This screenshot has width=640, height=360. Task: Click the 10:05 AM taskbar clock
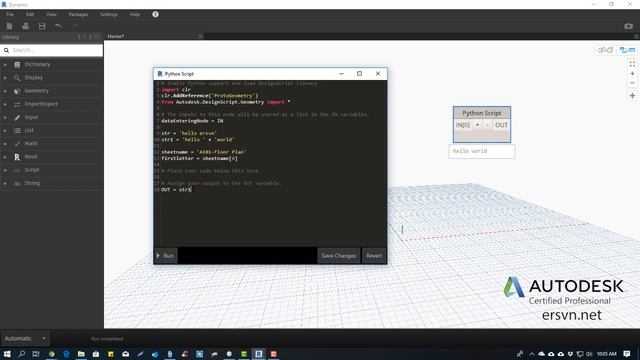(607, 354)
